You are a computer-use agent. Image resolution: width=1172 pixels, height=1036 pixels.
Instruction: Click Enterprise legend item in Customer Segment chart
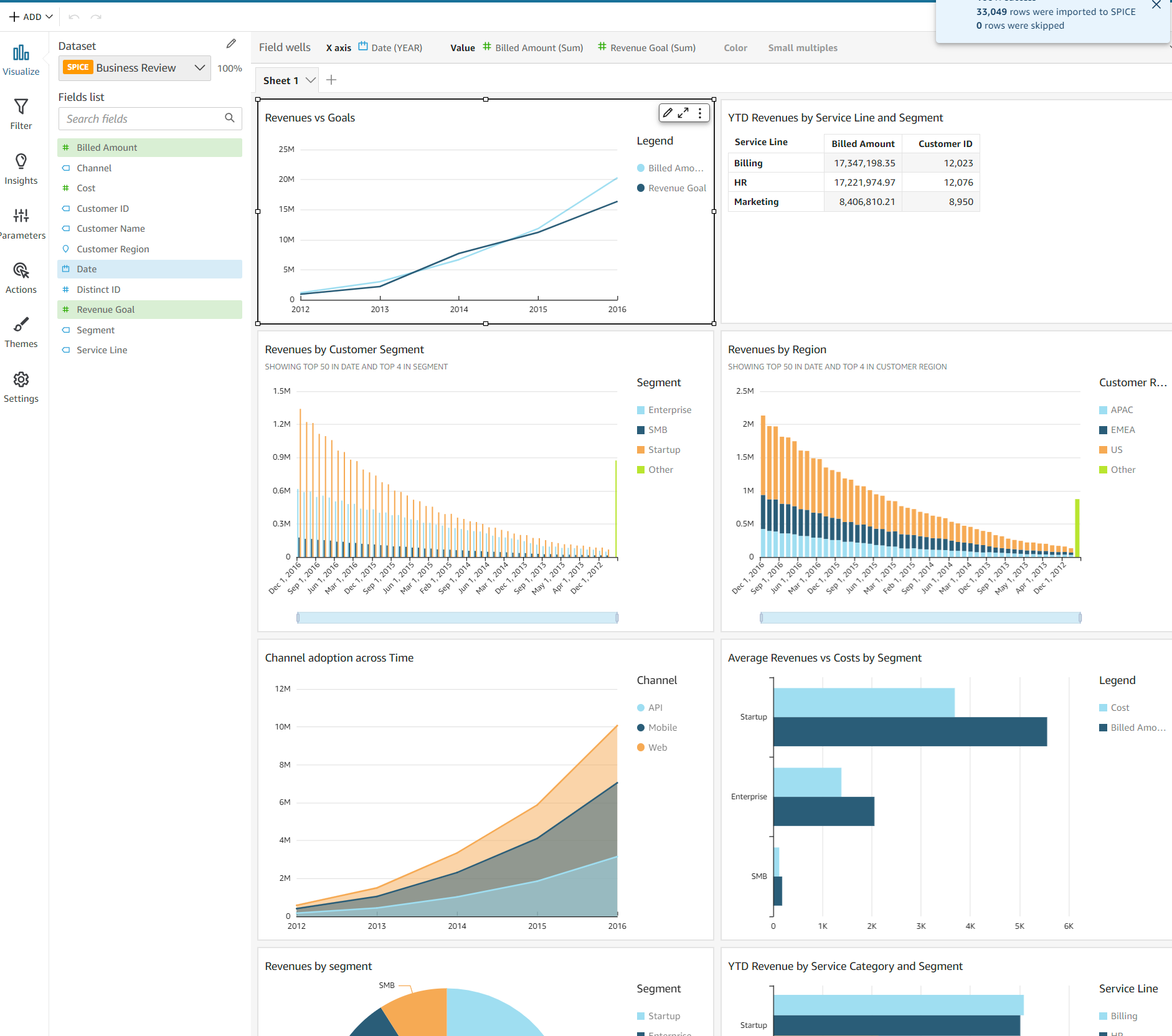[x=664, y=410]
